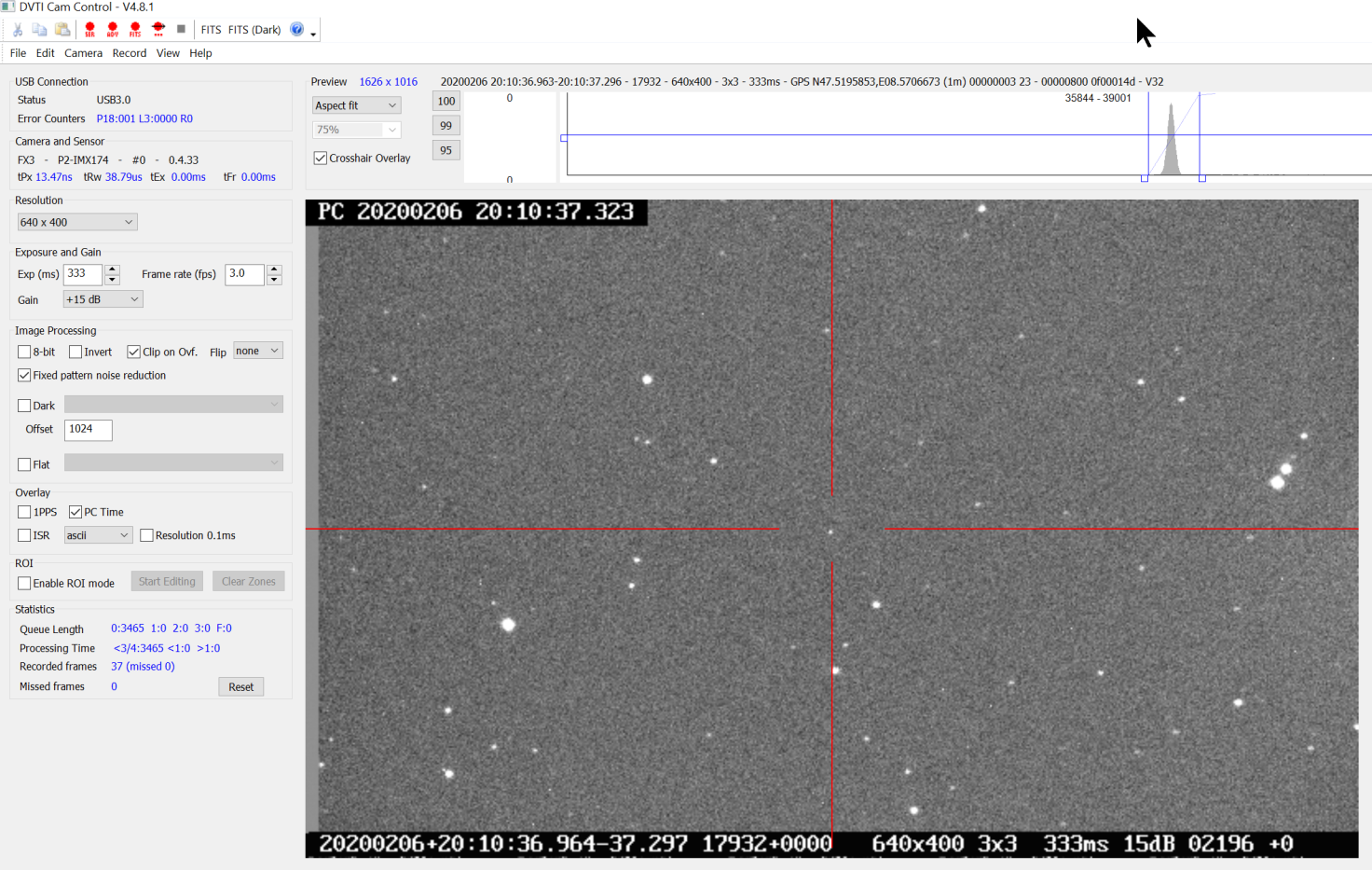This screenshot has width=1372, height=870.
Task: Open the Flip dropdown set to none
Action: pos(258,351)
